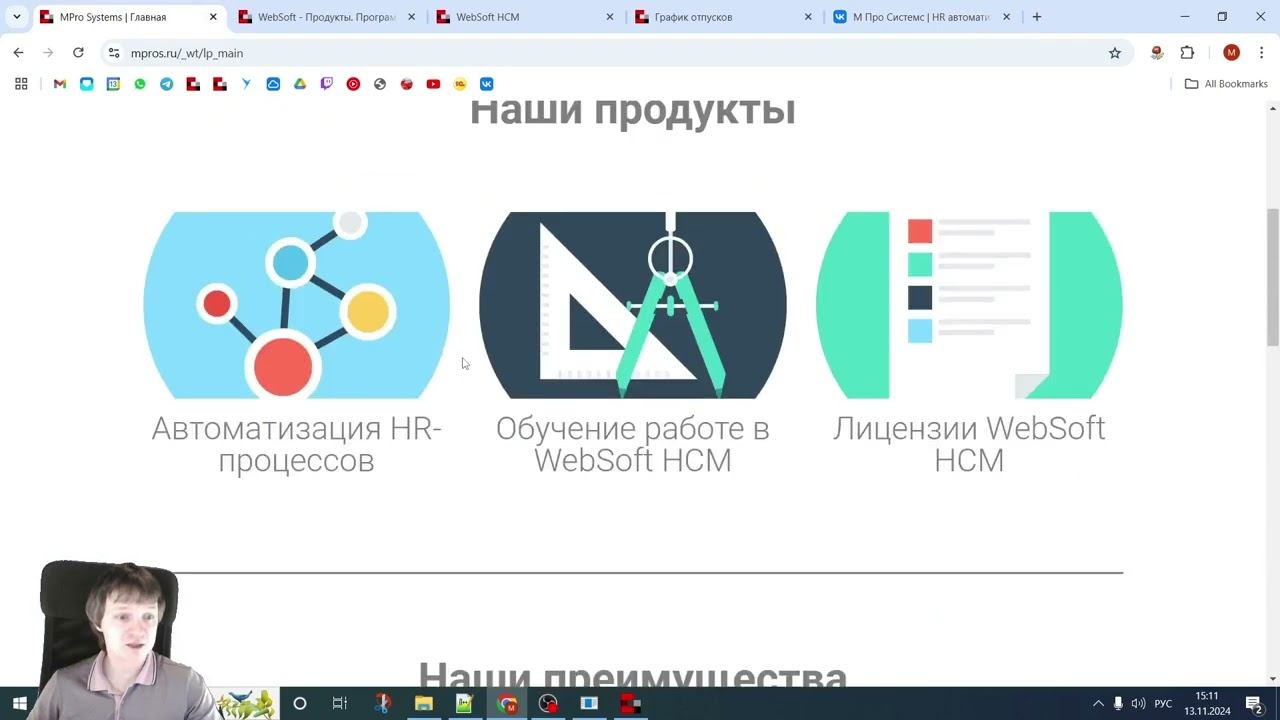Open the WhatsApp bookmark
This screenshot has width=1280, height=720.
tap(140, 84)
